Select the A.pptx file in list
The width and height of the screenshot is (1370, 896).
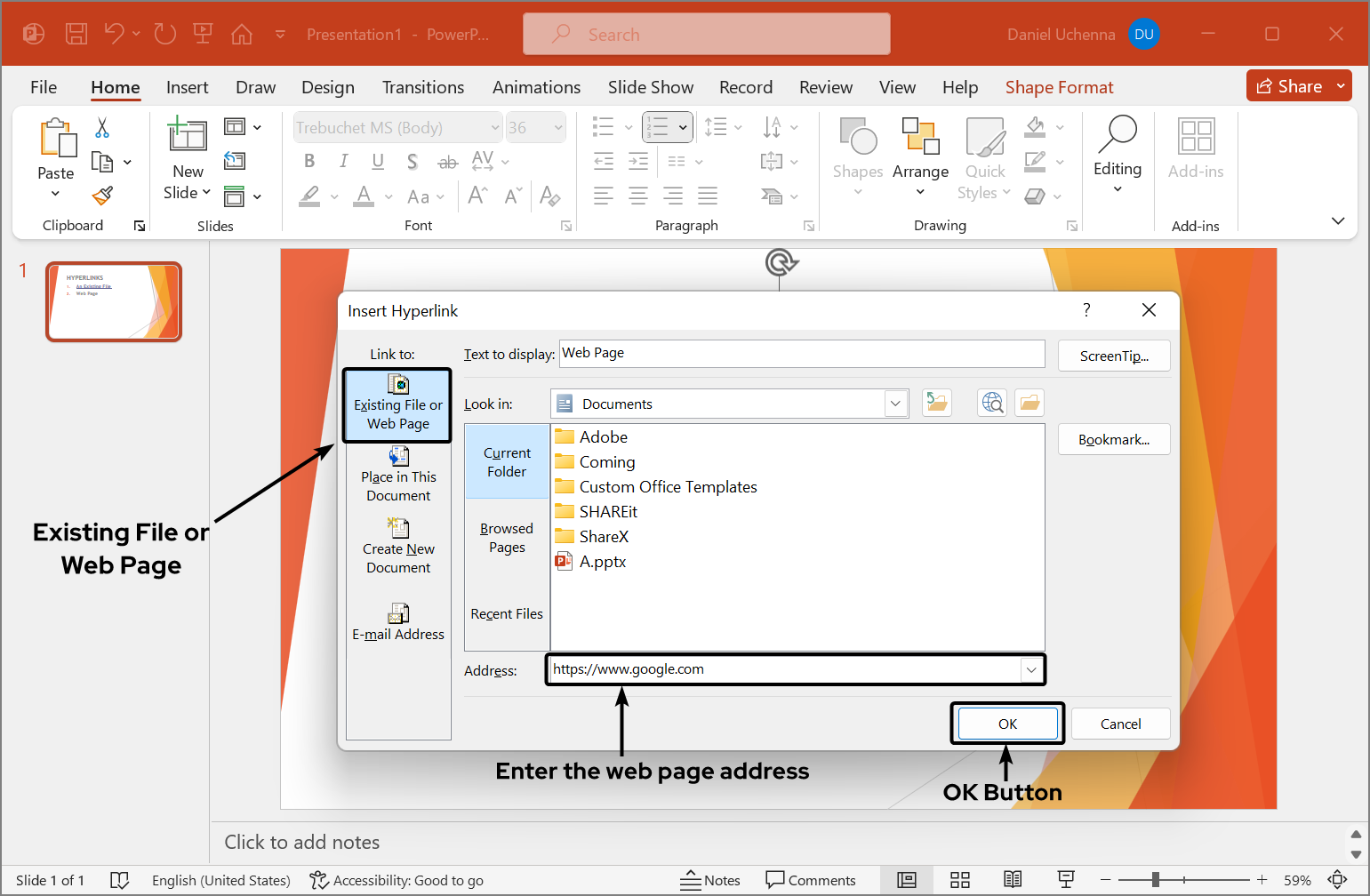click(602, 562)
